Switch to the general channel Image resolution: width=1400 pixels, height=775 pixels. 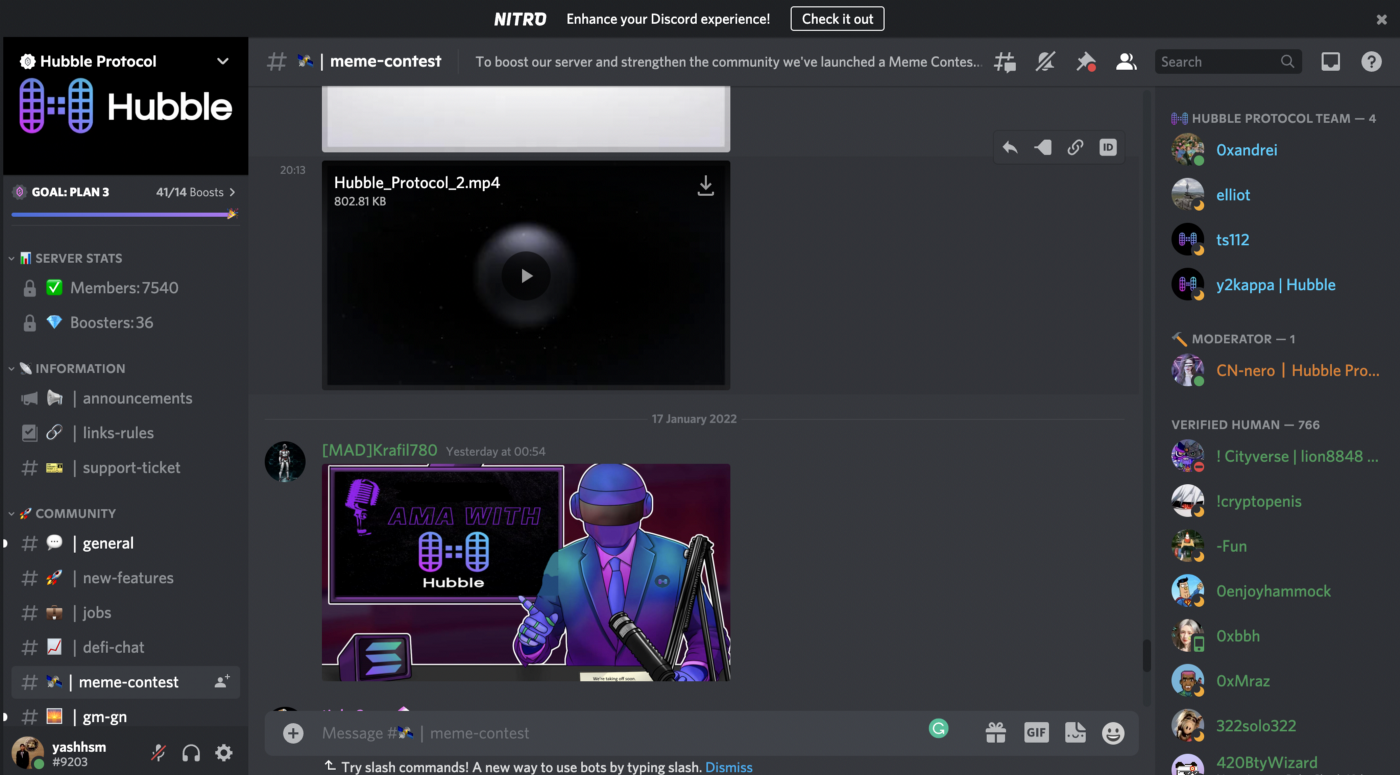[x=125, y=543]
